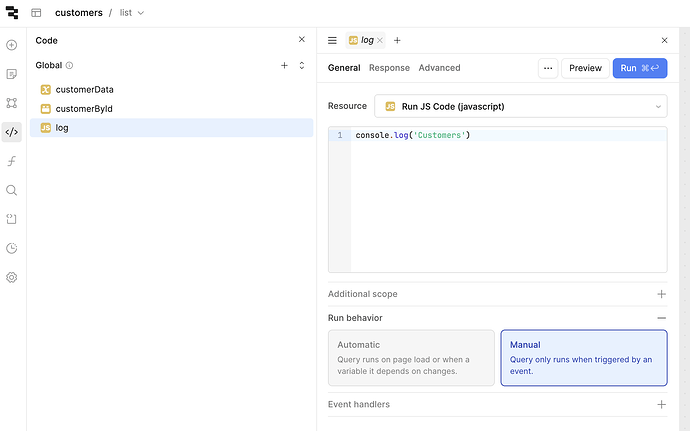Image resolution: width=690 pixels, height=431 pixels.
Task: Toggle the layout panel icon beside customers
Action: [x=36, y=13]
